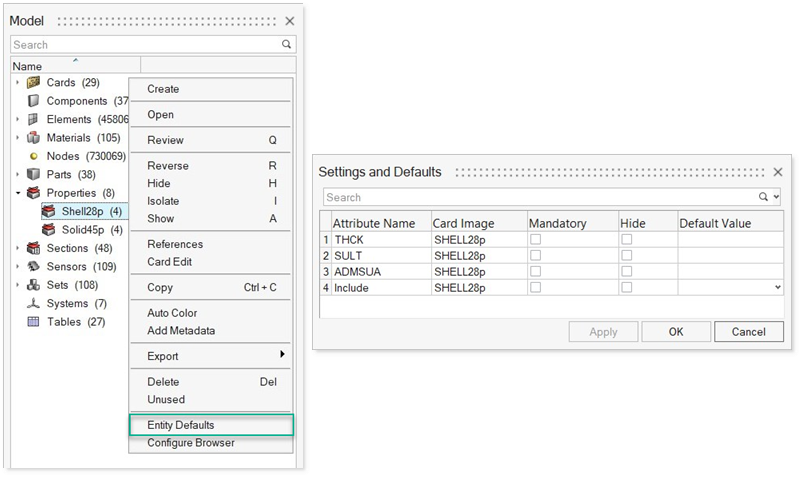Open Default Value dropdown for Include
799x477 pixels.
(778, 288)
